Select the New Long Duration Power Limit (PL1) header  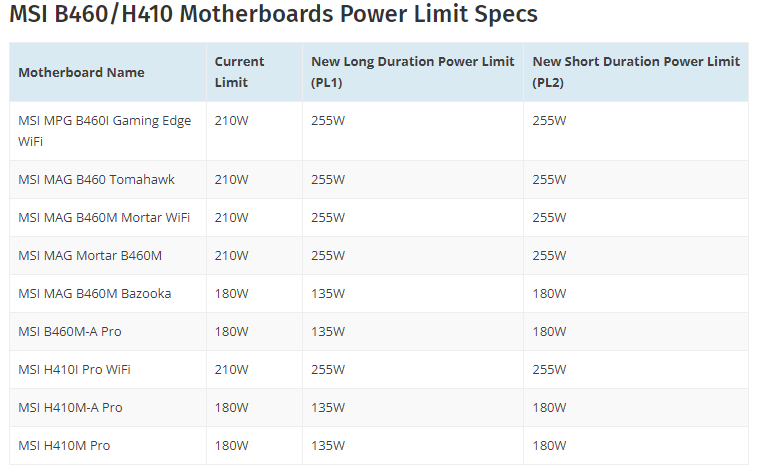[413, 72]
